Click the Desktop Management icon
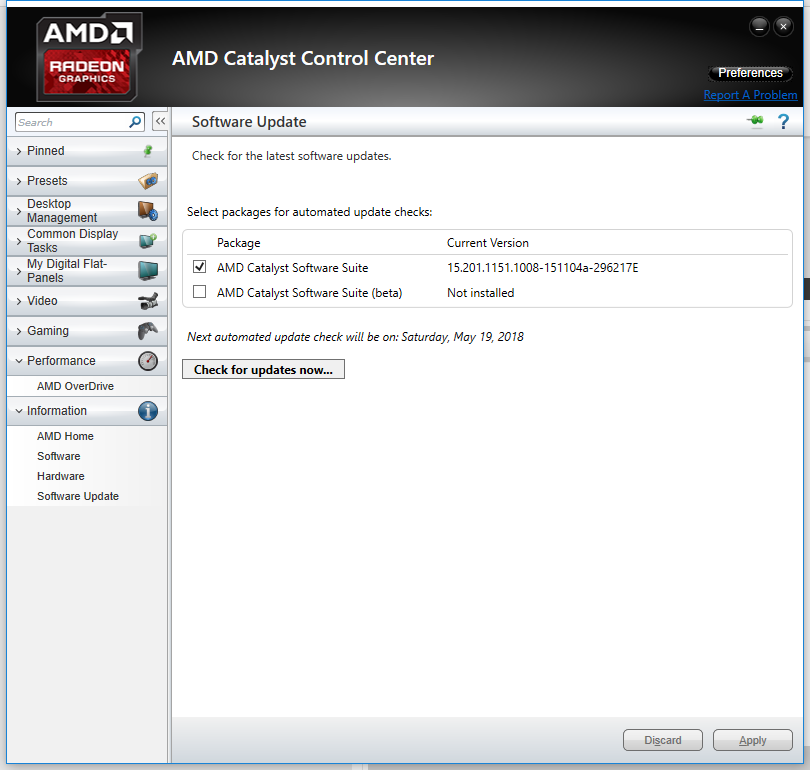 pos(148,211)
